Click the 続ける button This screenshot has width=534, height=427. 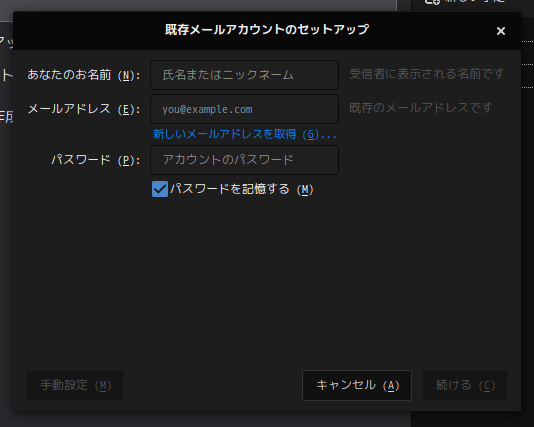(465, 385)
